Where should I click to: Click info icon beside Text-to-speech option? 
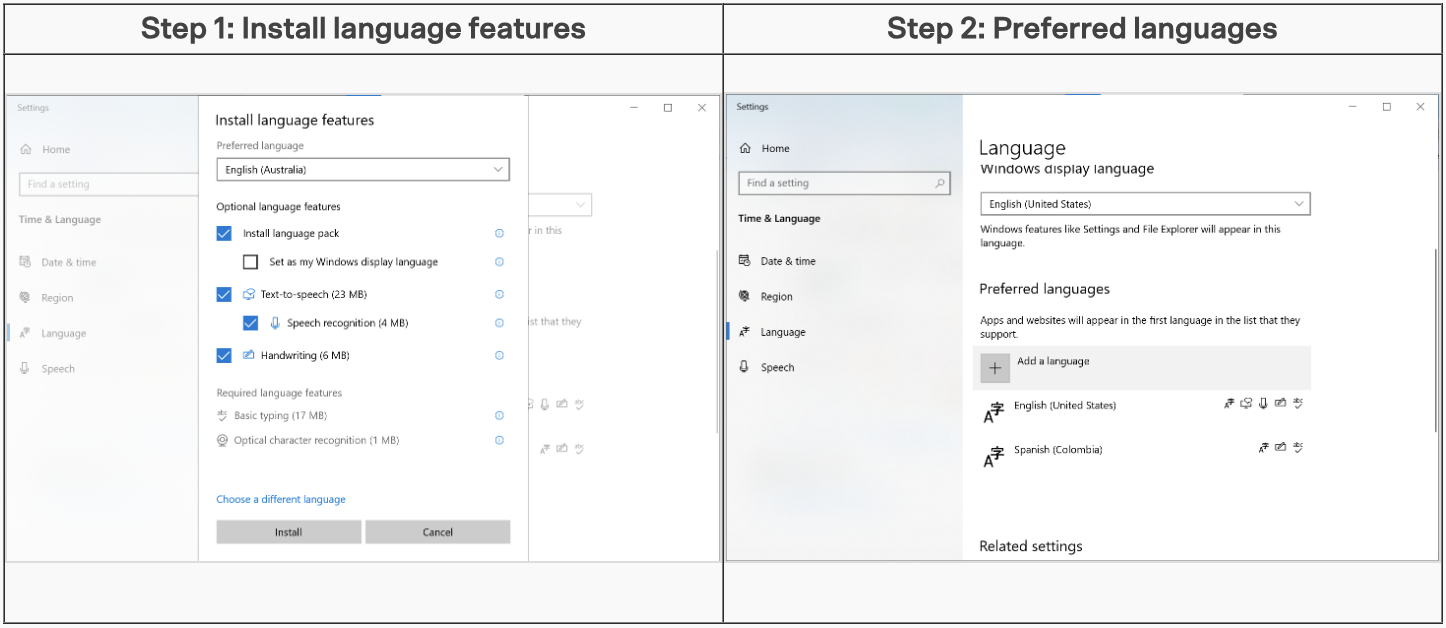click(x=499, y=295)
